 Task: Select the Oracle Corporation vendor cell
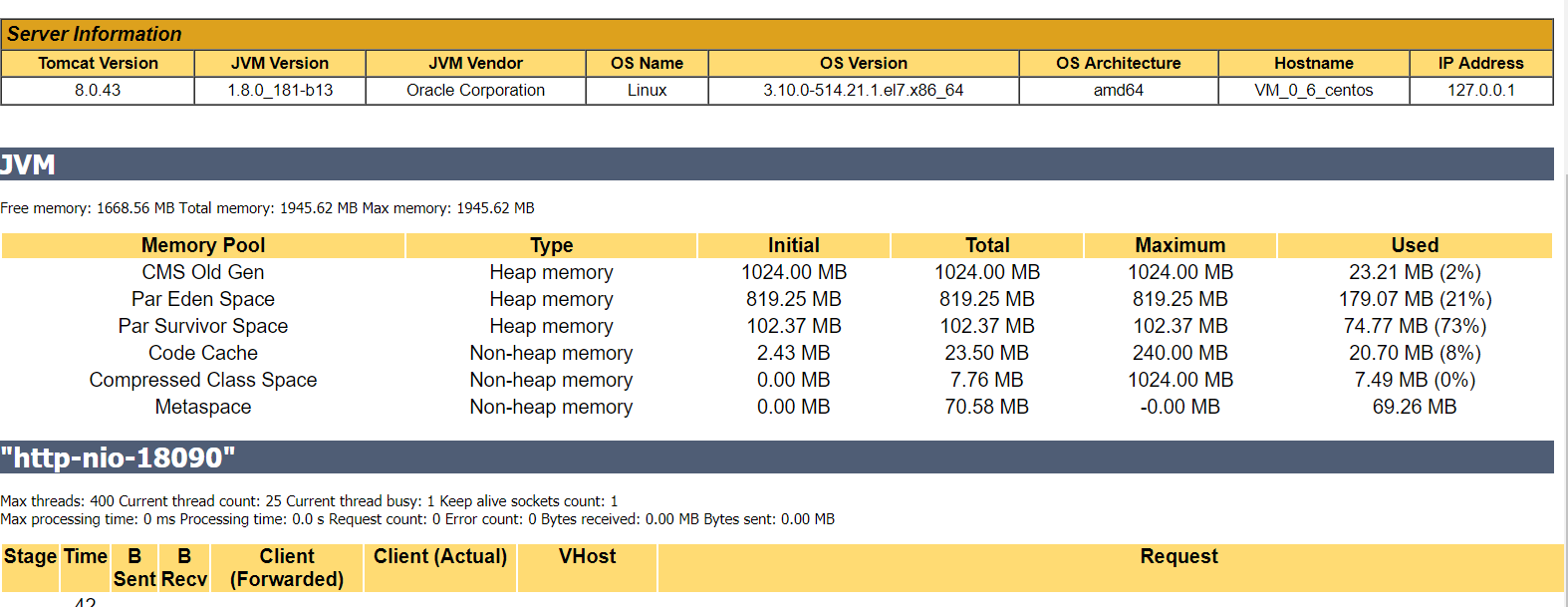475,90
